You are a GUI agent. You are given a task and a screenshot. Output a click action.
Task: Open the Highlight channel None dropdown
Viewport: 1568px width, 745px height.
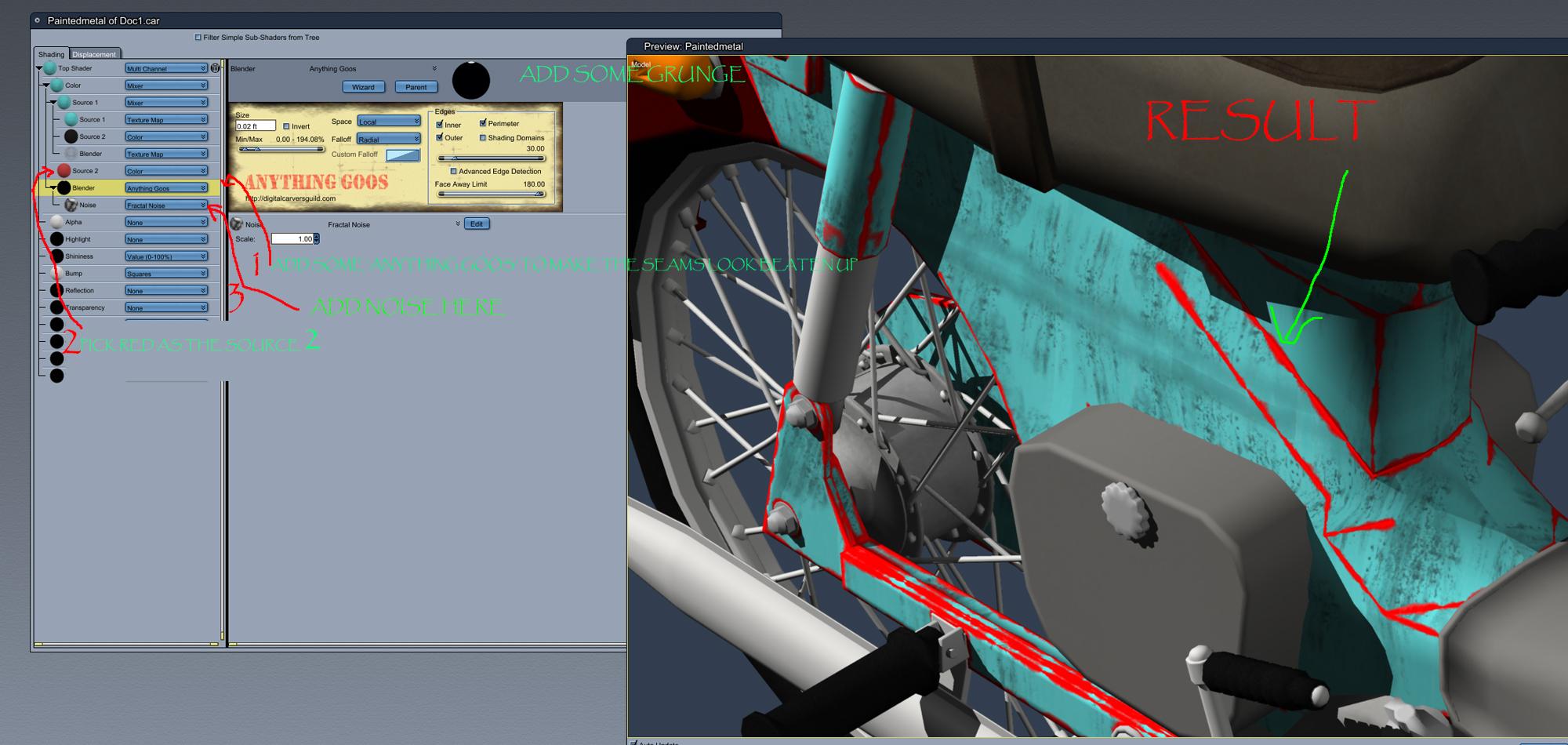166,239
